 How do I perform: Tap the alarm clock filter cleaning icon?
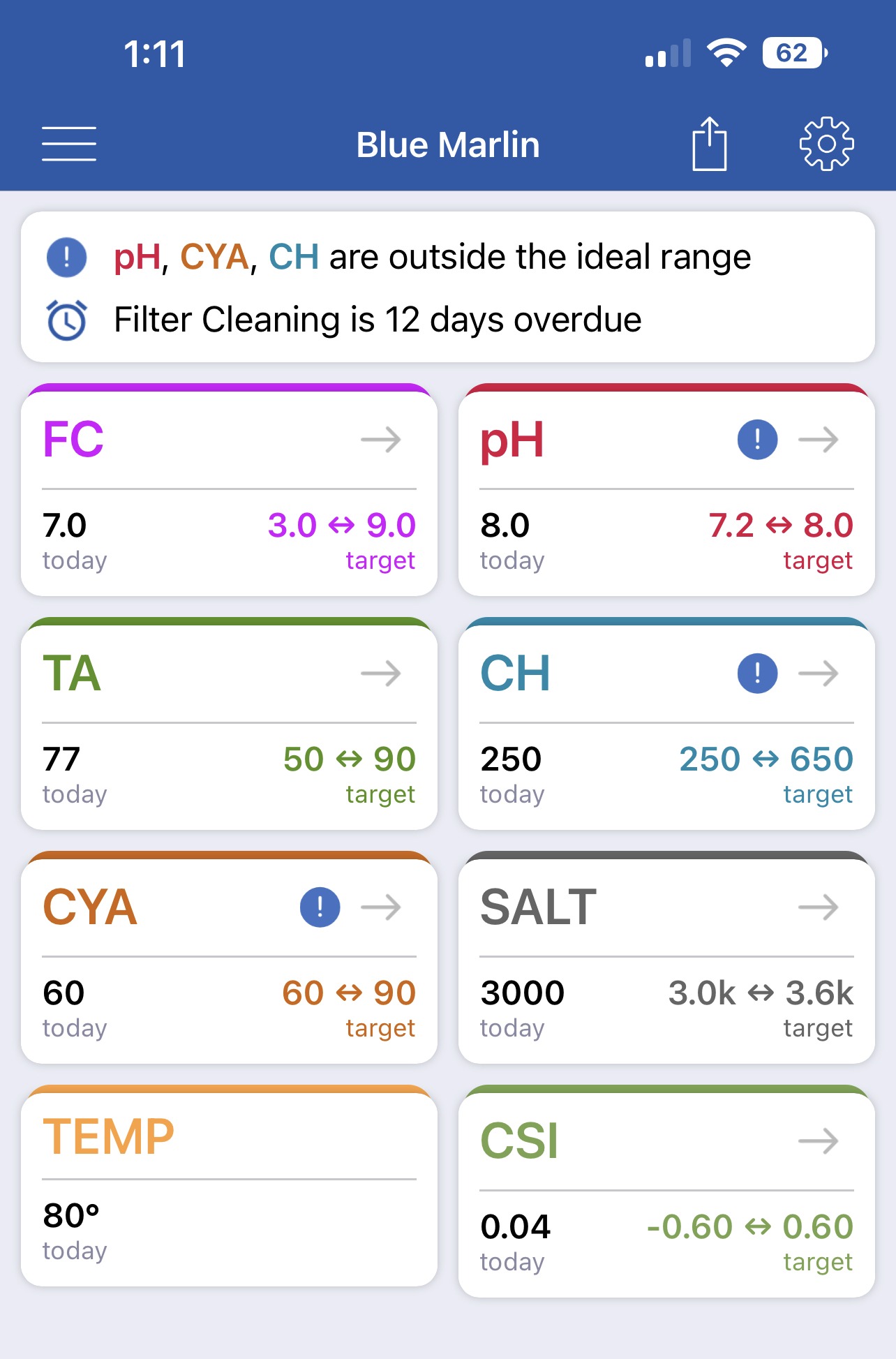click(66, 320)
